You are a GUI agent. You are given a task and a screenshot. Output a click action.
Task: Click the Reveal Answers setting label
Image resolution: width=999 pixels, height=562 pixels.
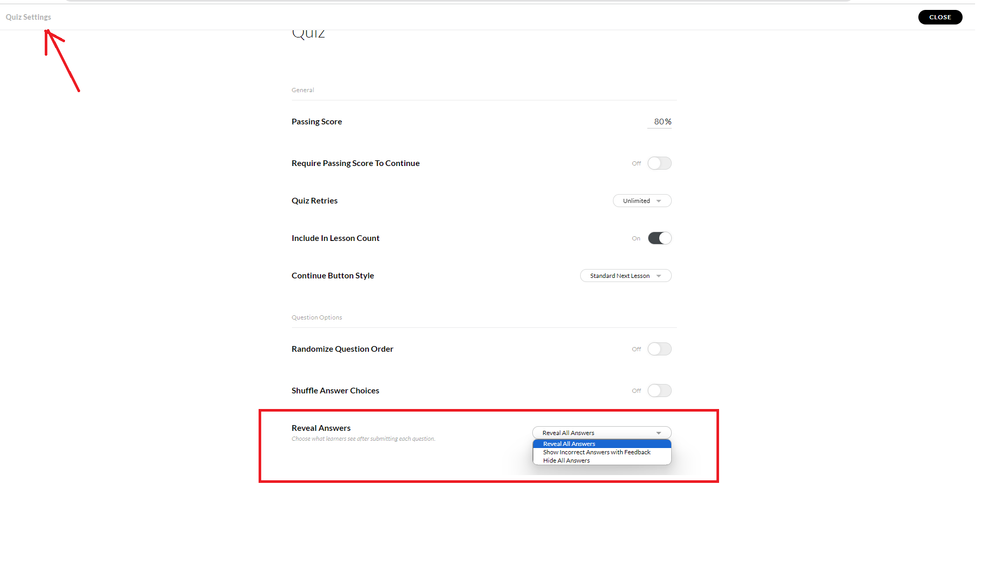320,428
